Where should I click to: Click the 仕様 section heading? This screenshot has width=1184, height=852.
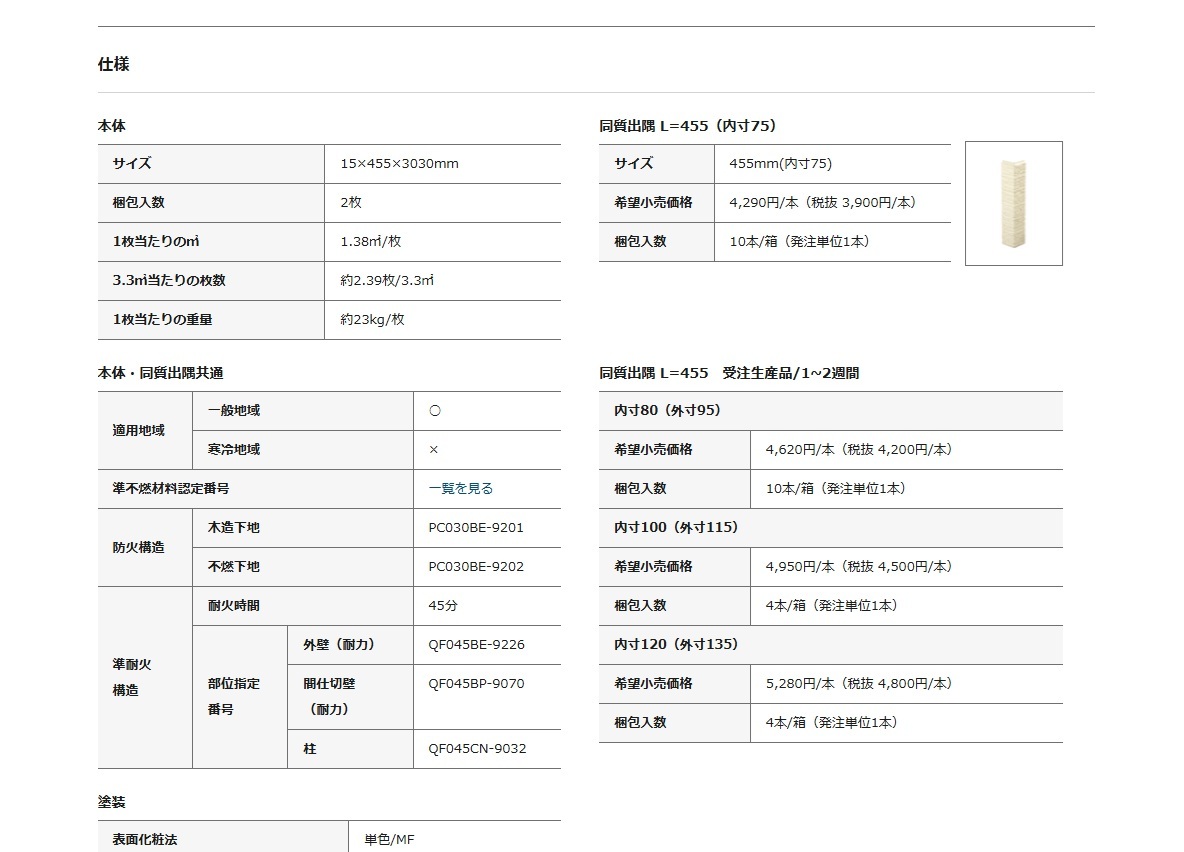click(113, 65)
